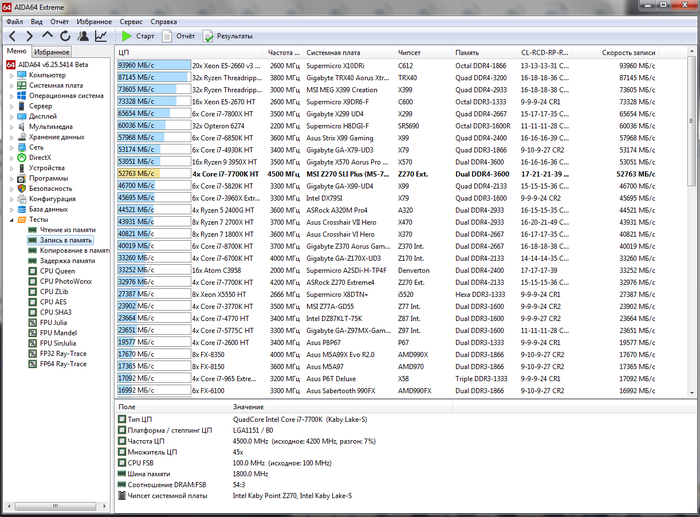Open the CPU PhotoWorxx benchmark
This screenshot has height=517, width=700.
pyautogui.click(x=60, y=281)
